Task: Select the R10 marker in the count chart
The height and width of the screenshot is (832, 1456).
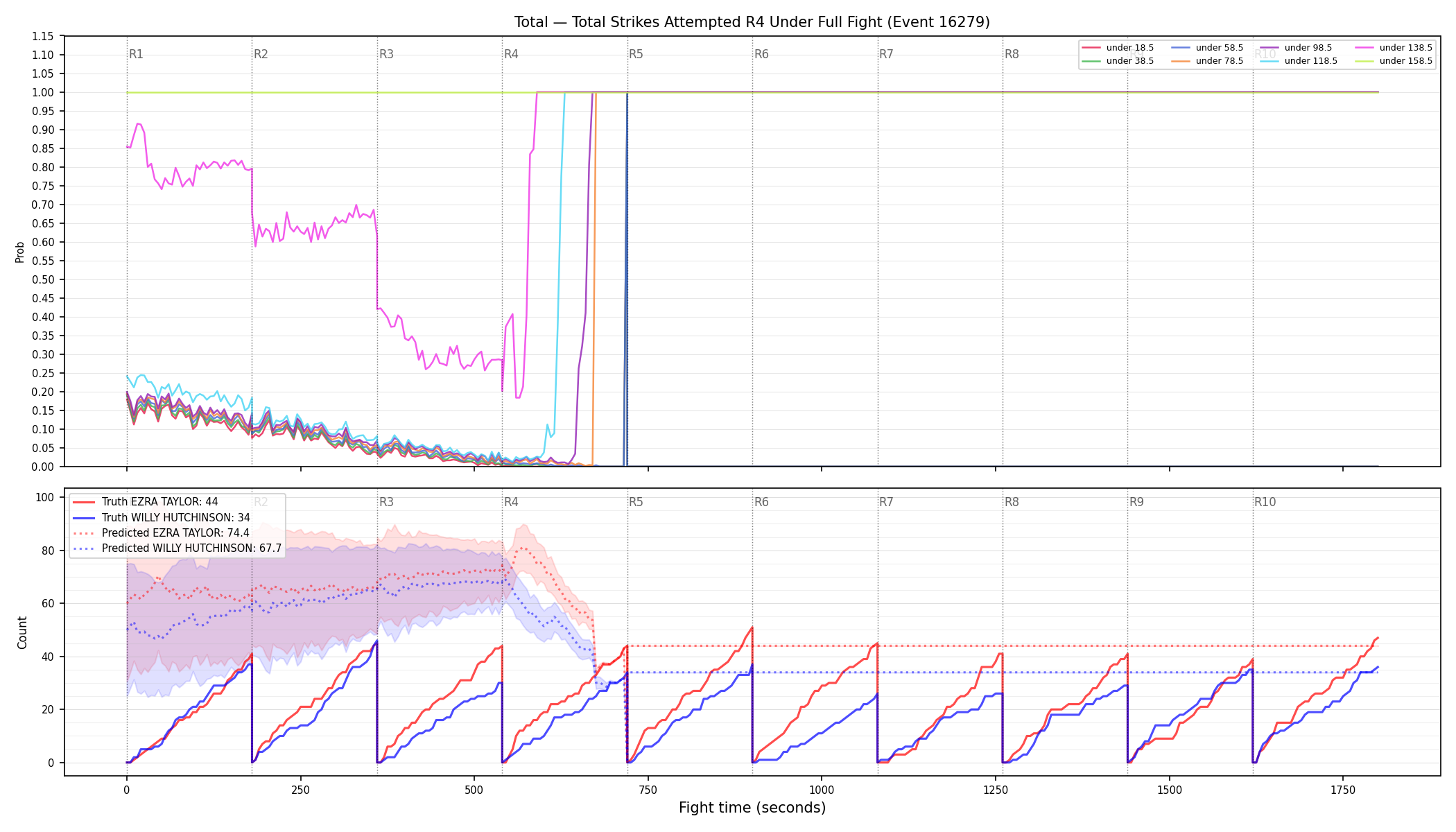Action: (1265, 502)
